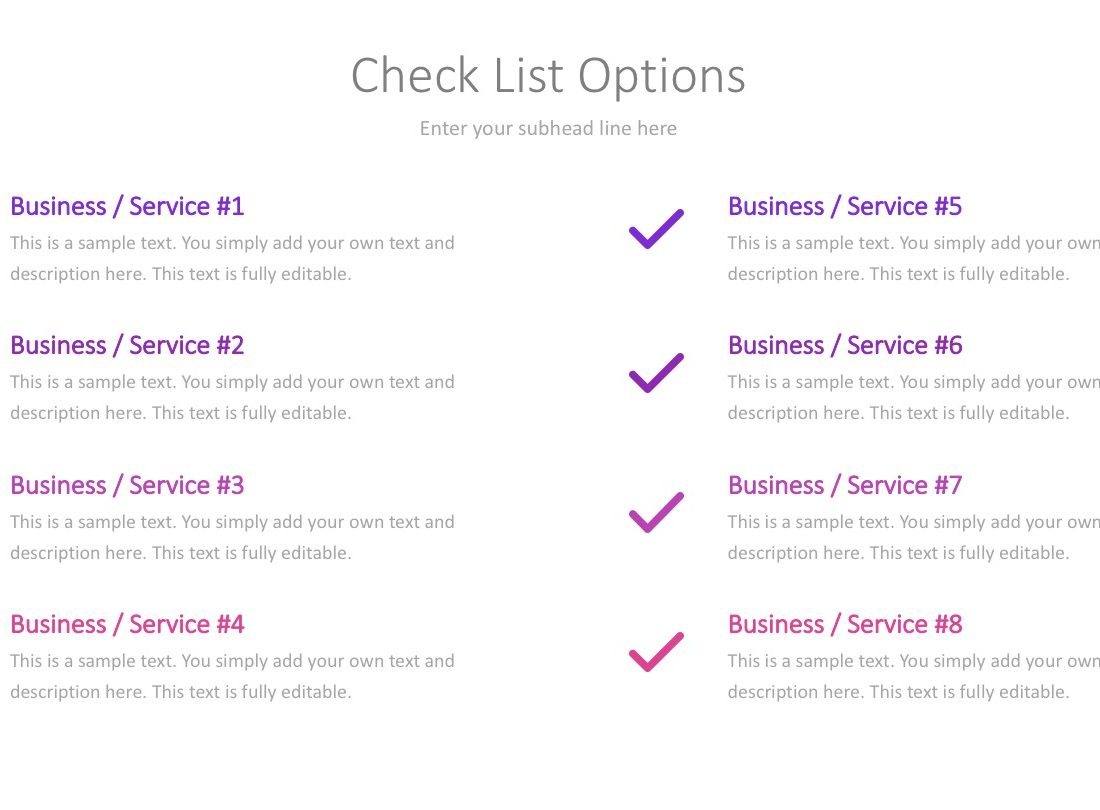Select the Business / Service #3 heading
Image resolution: width=1100 pixels, height=810 pixels.
(x=127, y=485)
